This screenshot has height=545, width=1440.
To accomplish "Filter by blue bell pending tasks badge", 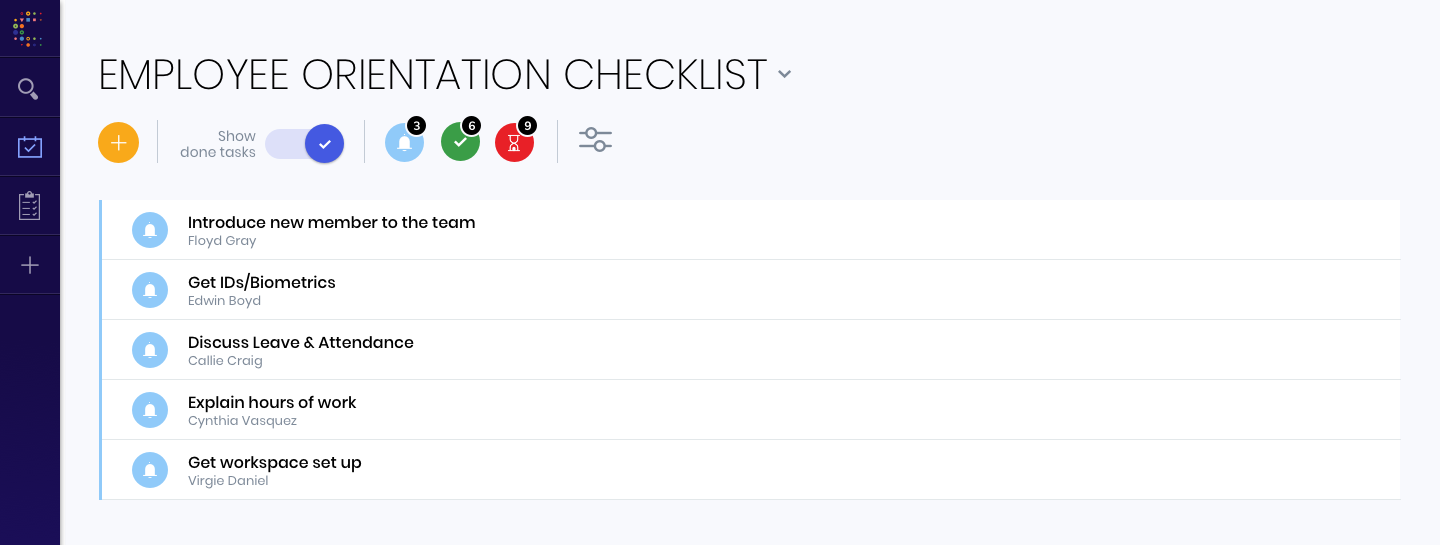I will click(405, 142).
